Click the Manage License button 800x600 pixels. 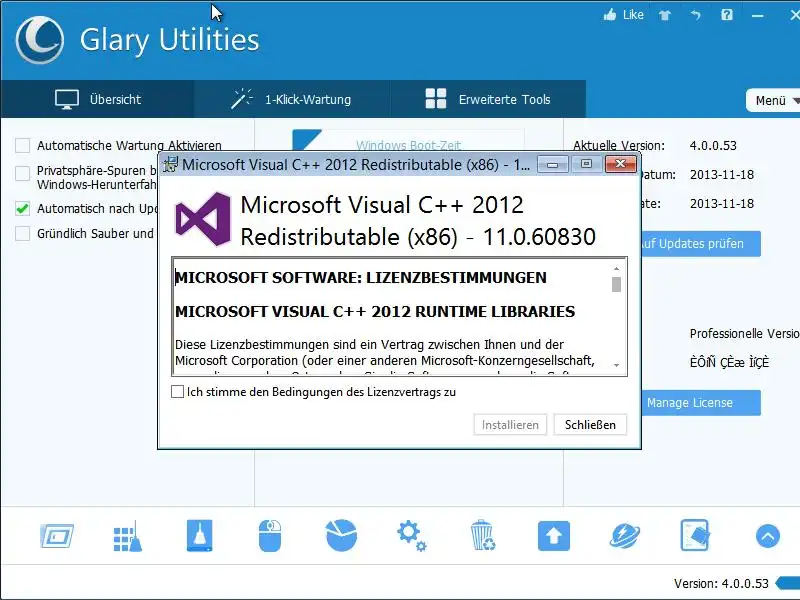click(x=701, y=403)
